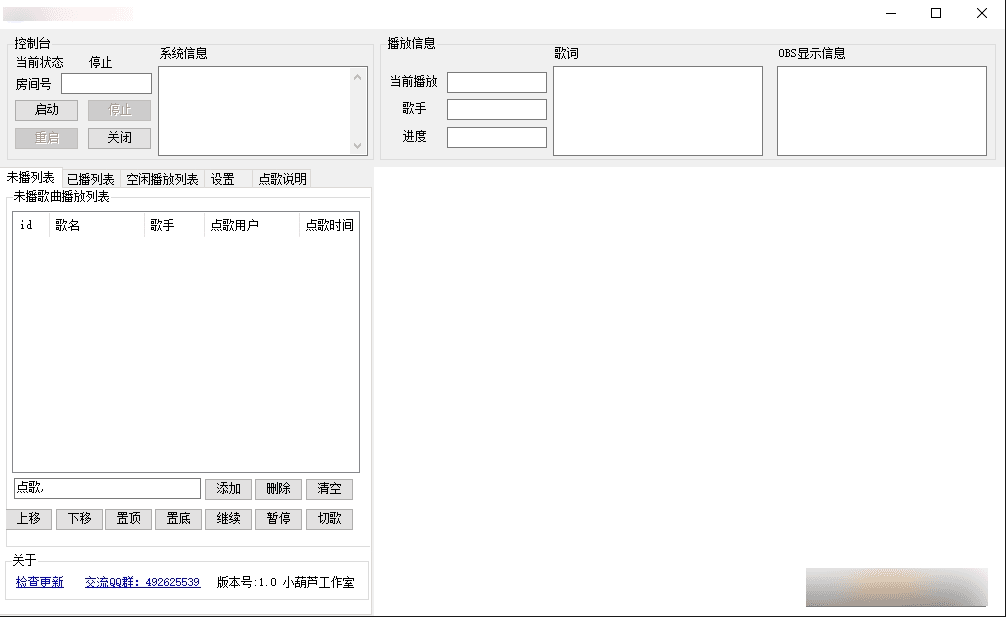
Task: Pin song to top with 置顶
Action: [x=129, y=519]
